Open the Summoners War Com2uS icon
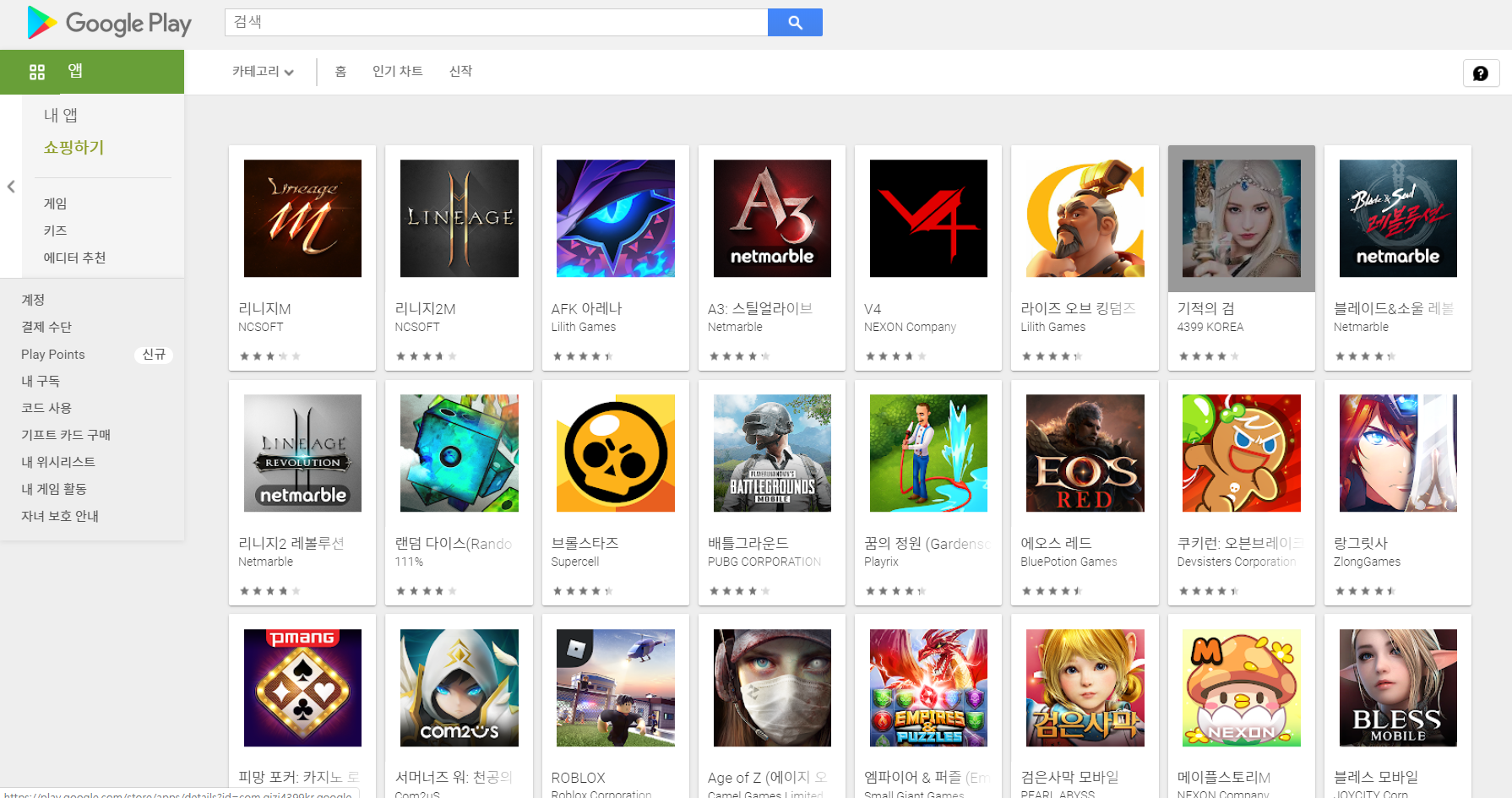 [459, 688]
